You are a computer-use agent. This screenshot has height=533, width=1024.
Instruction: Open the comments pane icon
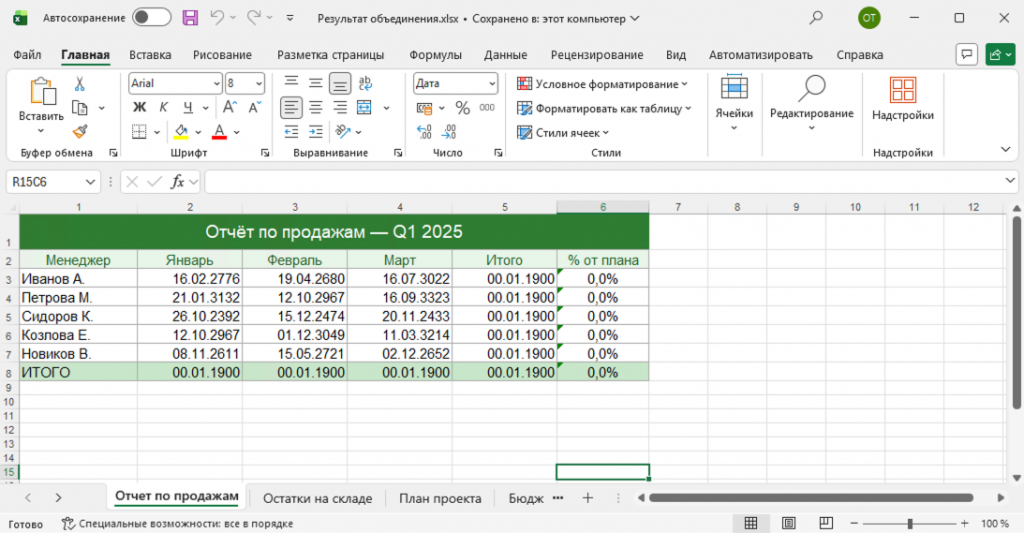point(967,55)
